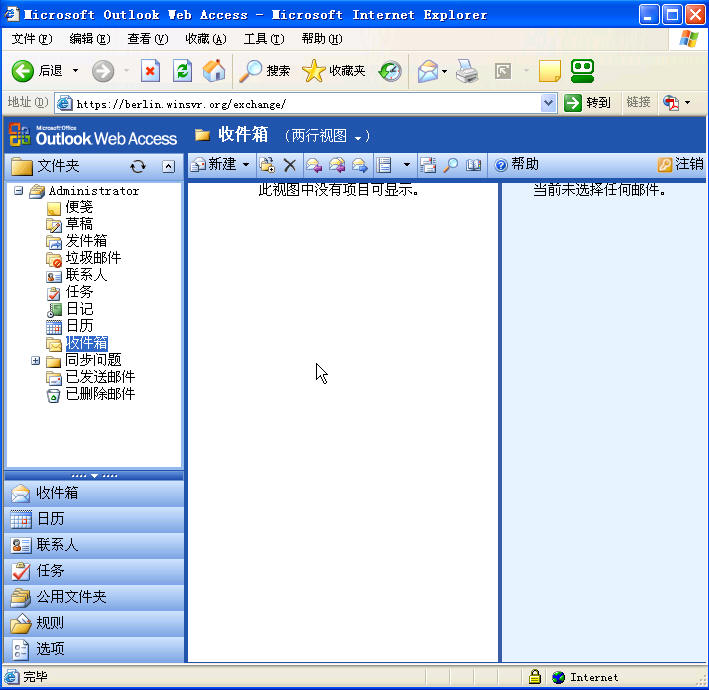Open the address book icon in OWA toolbar

(474, 165)
